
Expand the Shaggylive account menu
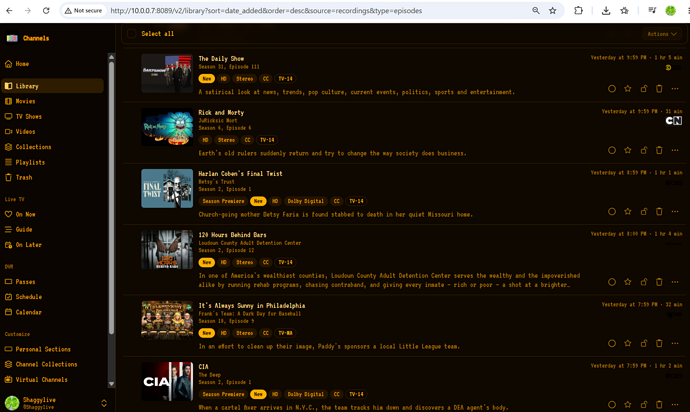tap(104, 403)
